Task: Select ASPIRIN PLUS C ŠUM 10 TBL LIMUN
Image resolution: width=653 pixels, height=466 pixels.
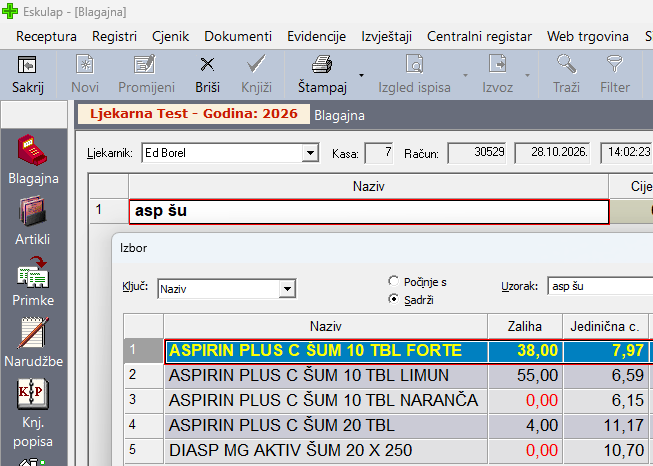Action: pyautogui.click(x=326, y=376)
